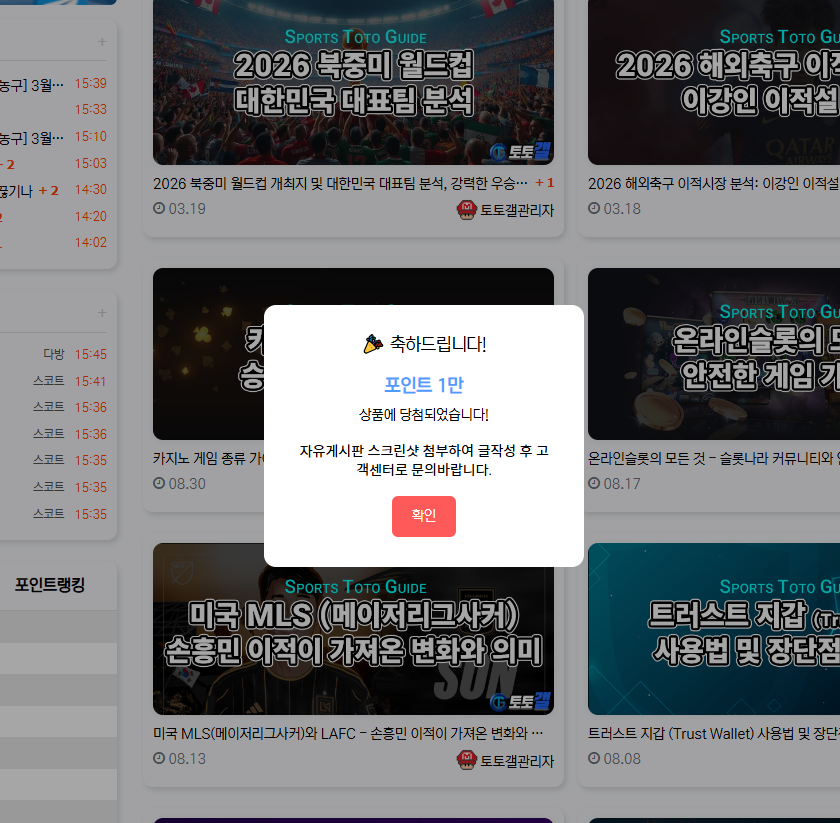The height and width of the screenshot is (823, 840).
Task: Open sidebar post timestamped 15:10
Action: tap(54, 137)
